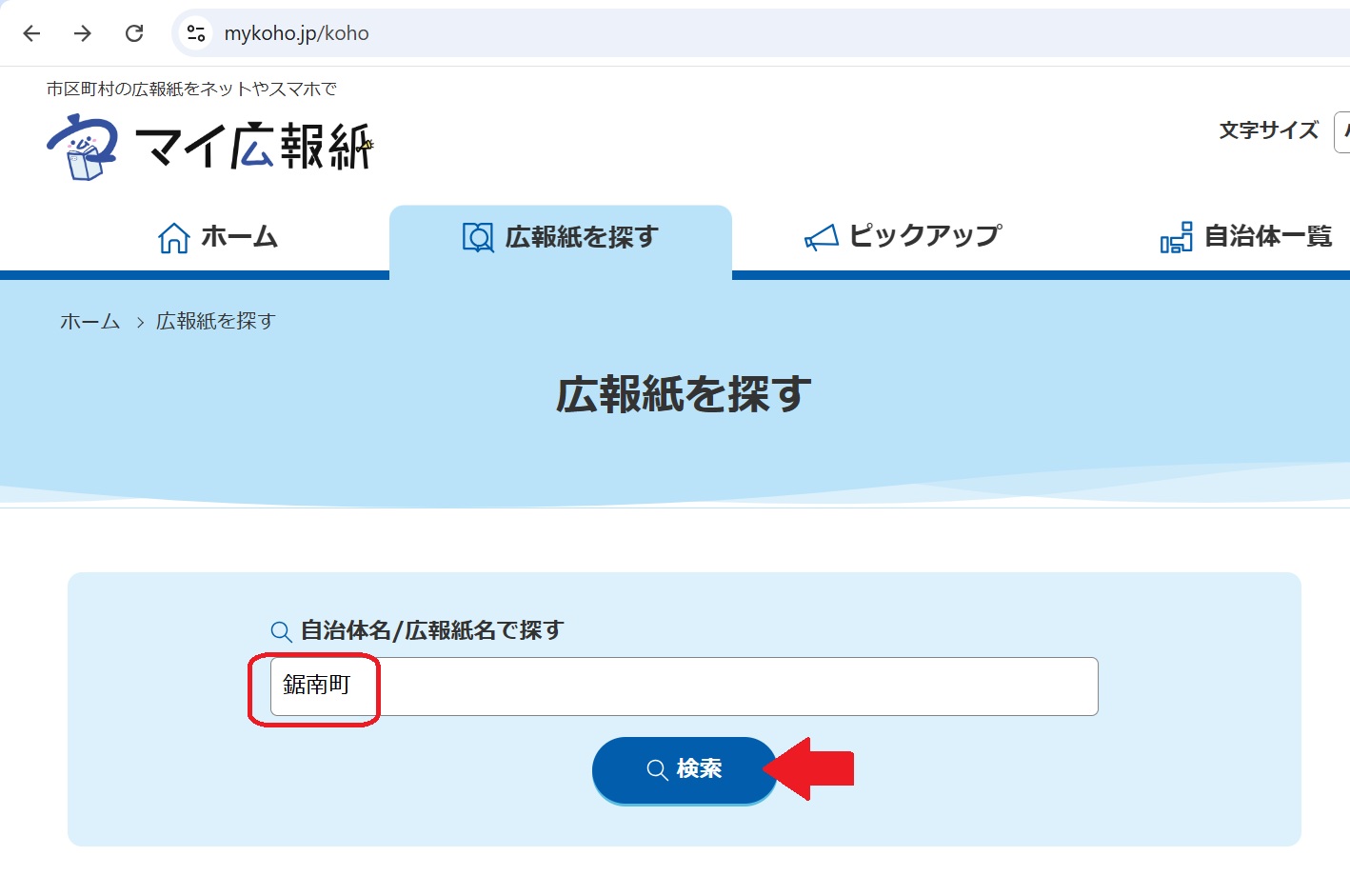Screen dimensions: 1350x896
Task: Click 広報紙を探す in the breadcrumb
Action: point(216,322)
